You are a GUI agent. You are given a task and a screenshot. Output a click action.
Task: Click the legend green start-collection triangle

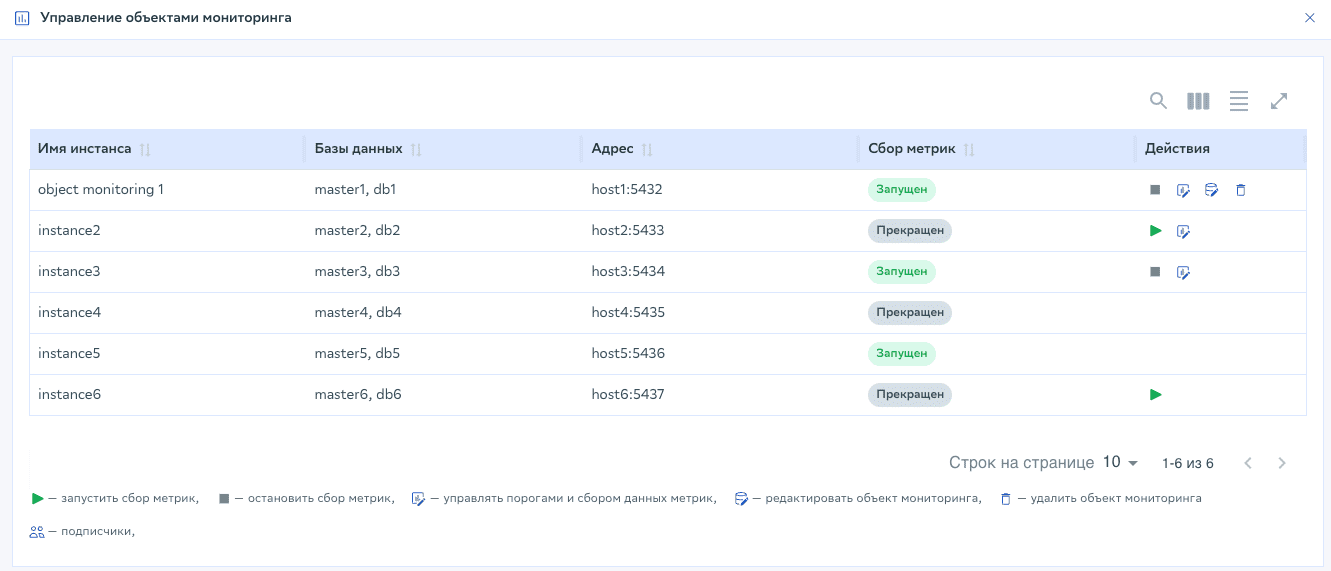(x=37, y=498)
